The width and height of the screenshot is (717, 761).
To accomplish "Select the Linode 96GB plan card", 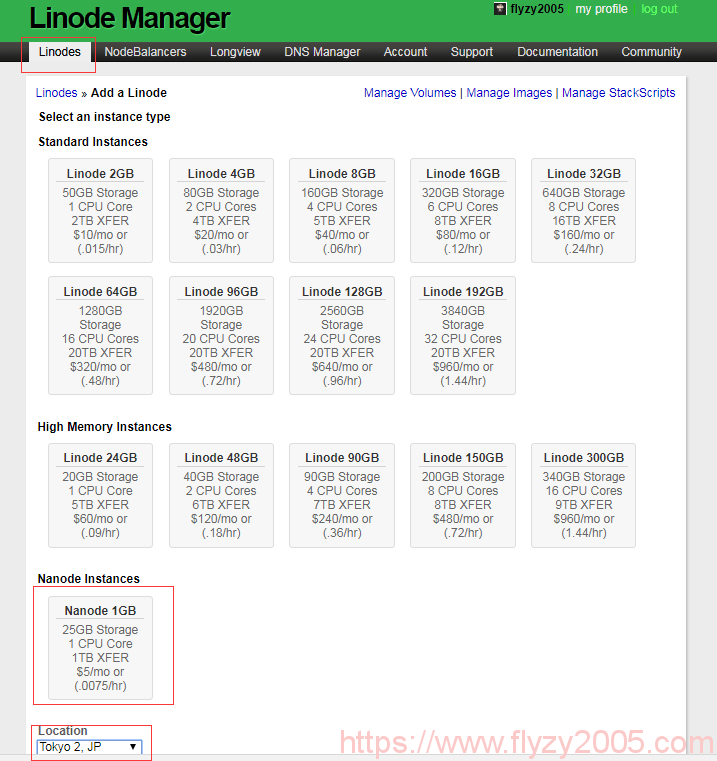I will click(221, 335).
